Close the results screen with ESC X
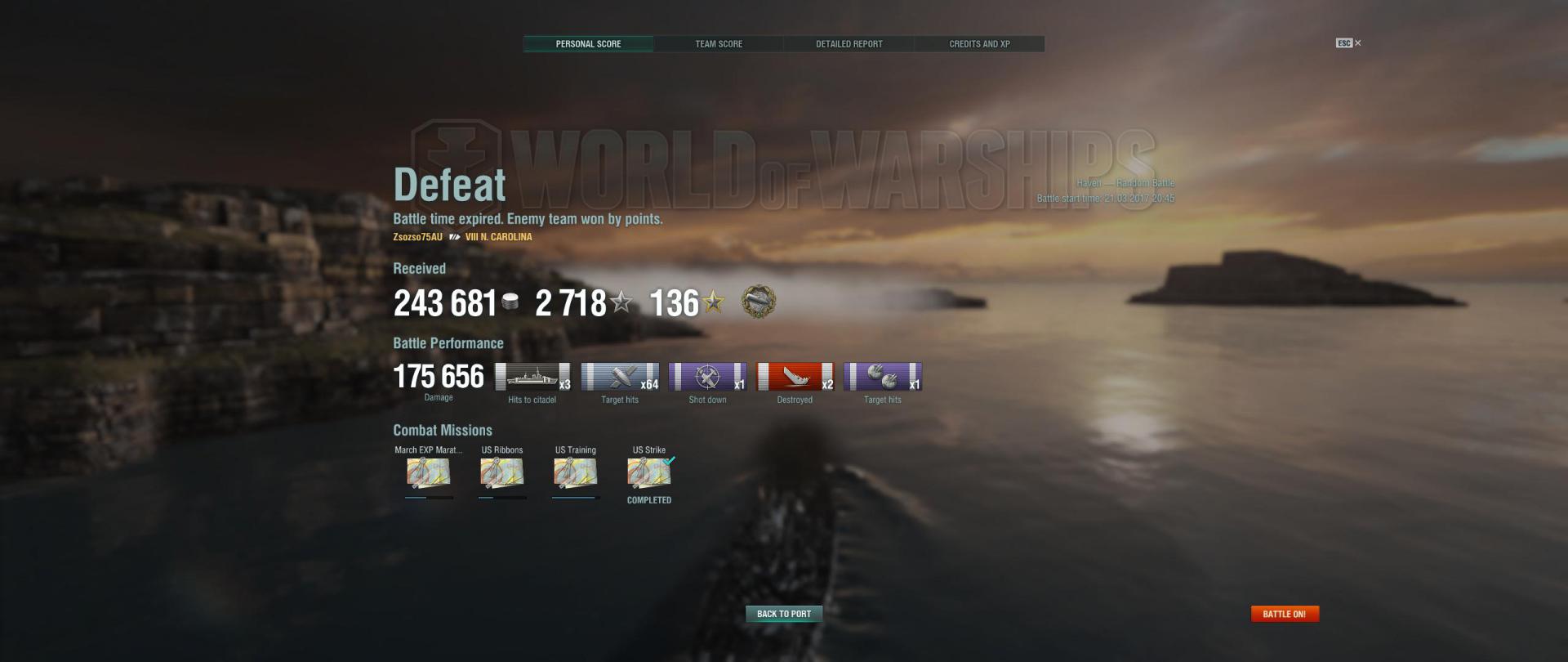 [1348, 43]
